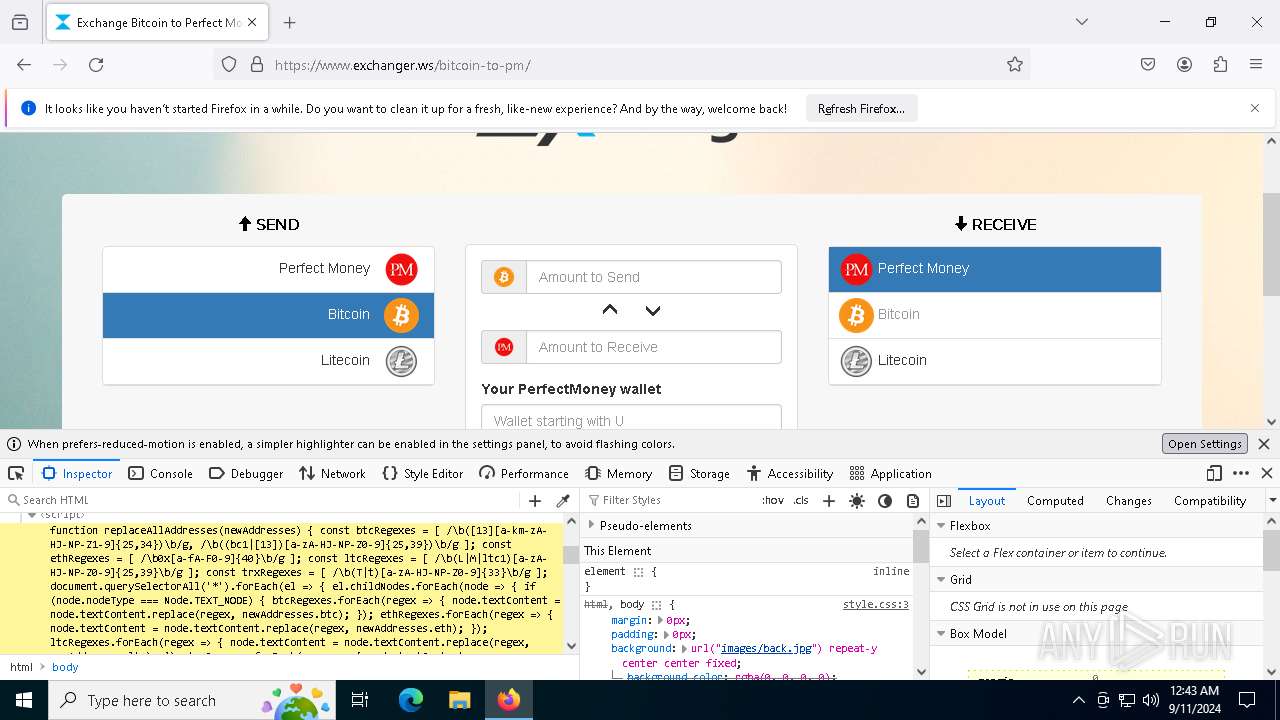This screenshot has width=1280, height=720.
Task: Toggle the :hov pseudo-class panel
Action: click(773, 500)
